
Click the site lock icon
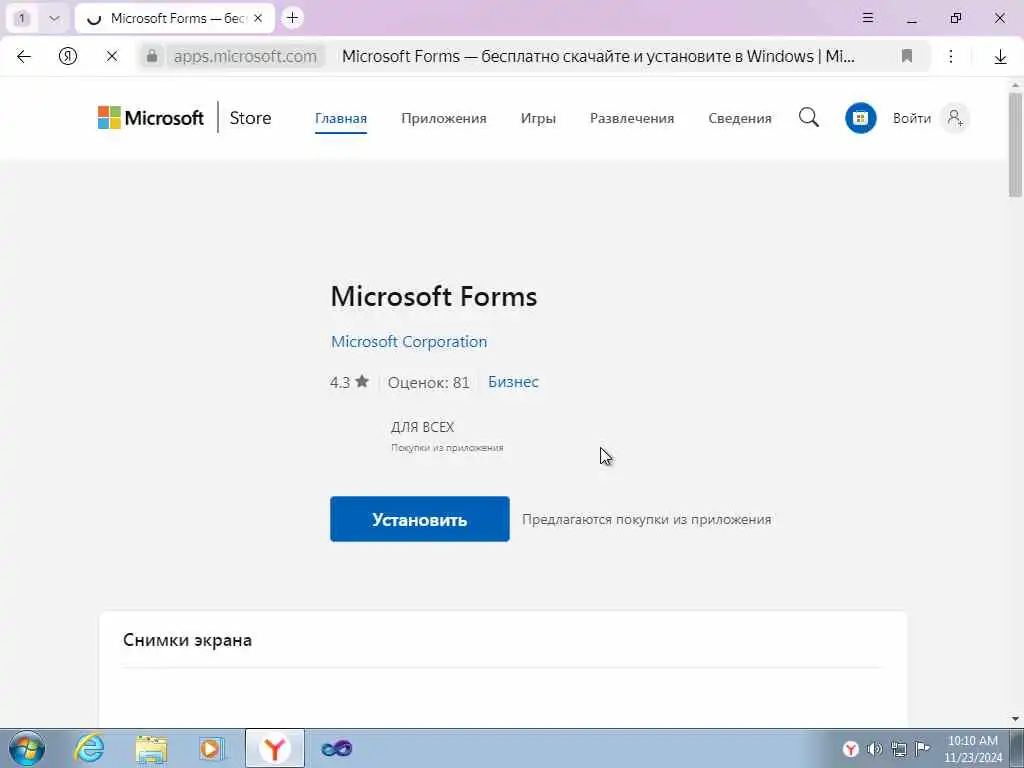click(152, 57)
